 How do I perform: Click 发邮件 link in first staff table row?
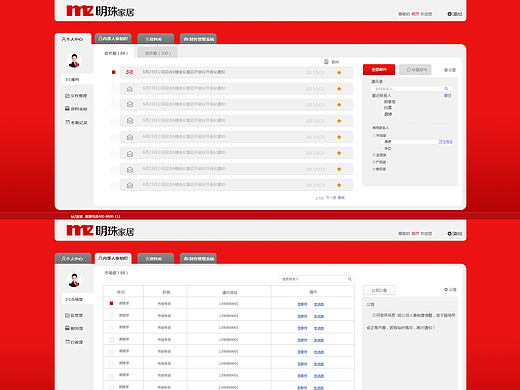(302, 304)
